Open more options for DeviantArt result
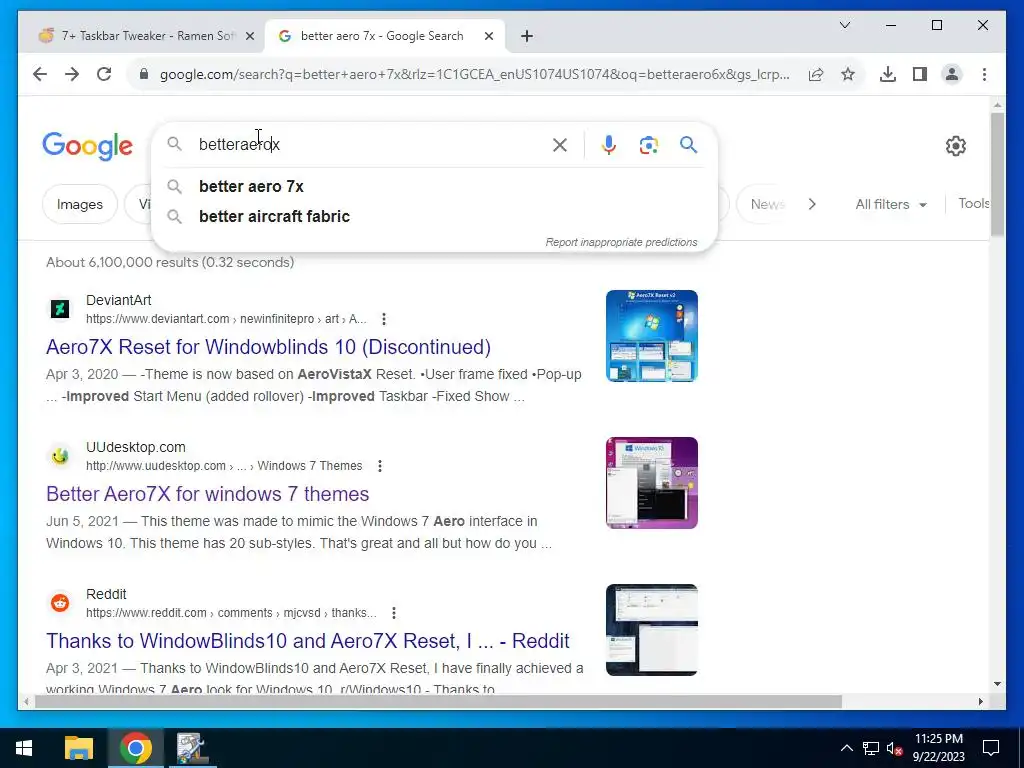The height and width of the screenshot is (768, 1024). click(384, 319)
